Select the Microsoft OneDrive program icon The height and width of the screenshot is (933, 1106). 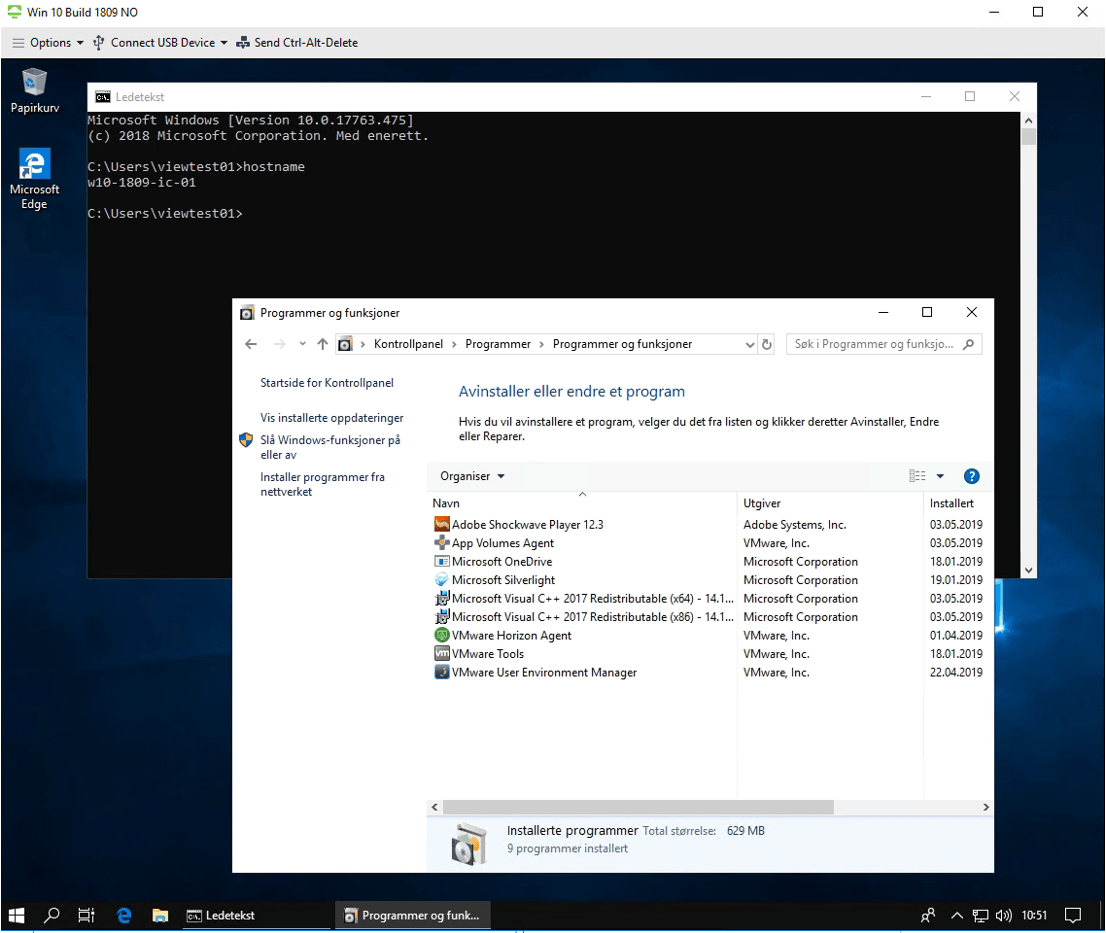(x=442, y=561)
